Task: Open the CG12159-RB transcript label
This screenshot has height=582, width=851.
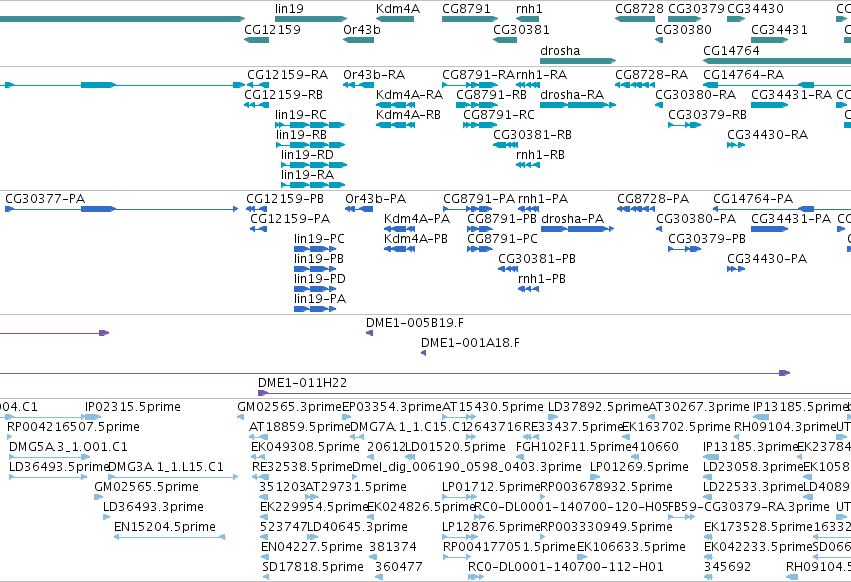Action: coord(283,94)
